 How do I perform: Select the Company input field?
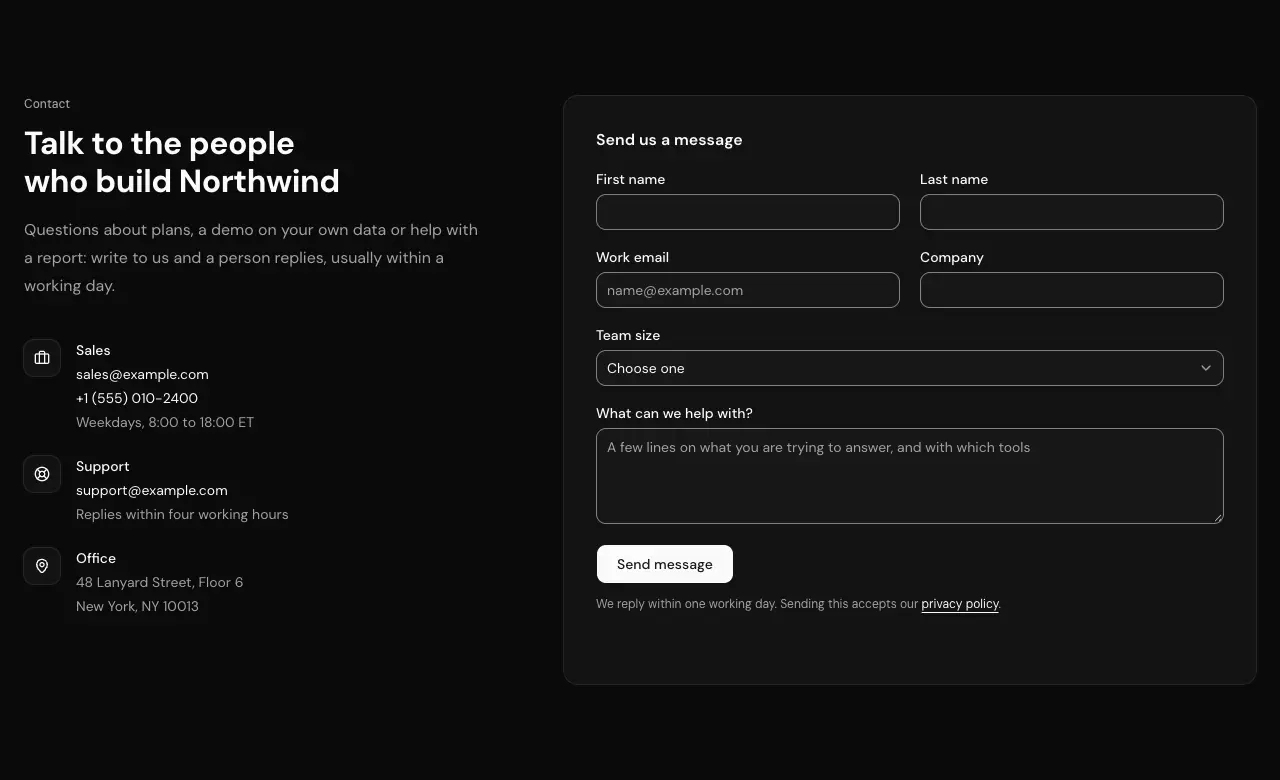pos(1071,290)
